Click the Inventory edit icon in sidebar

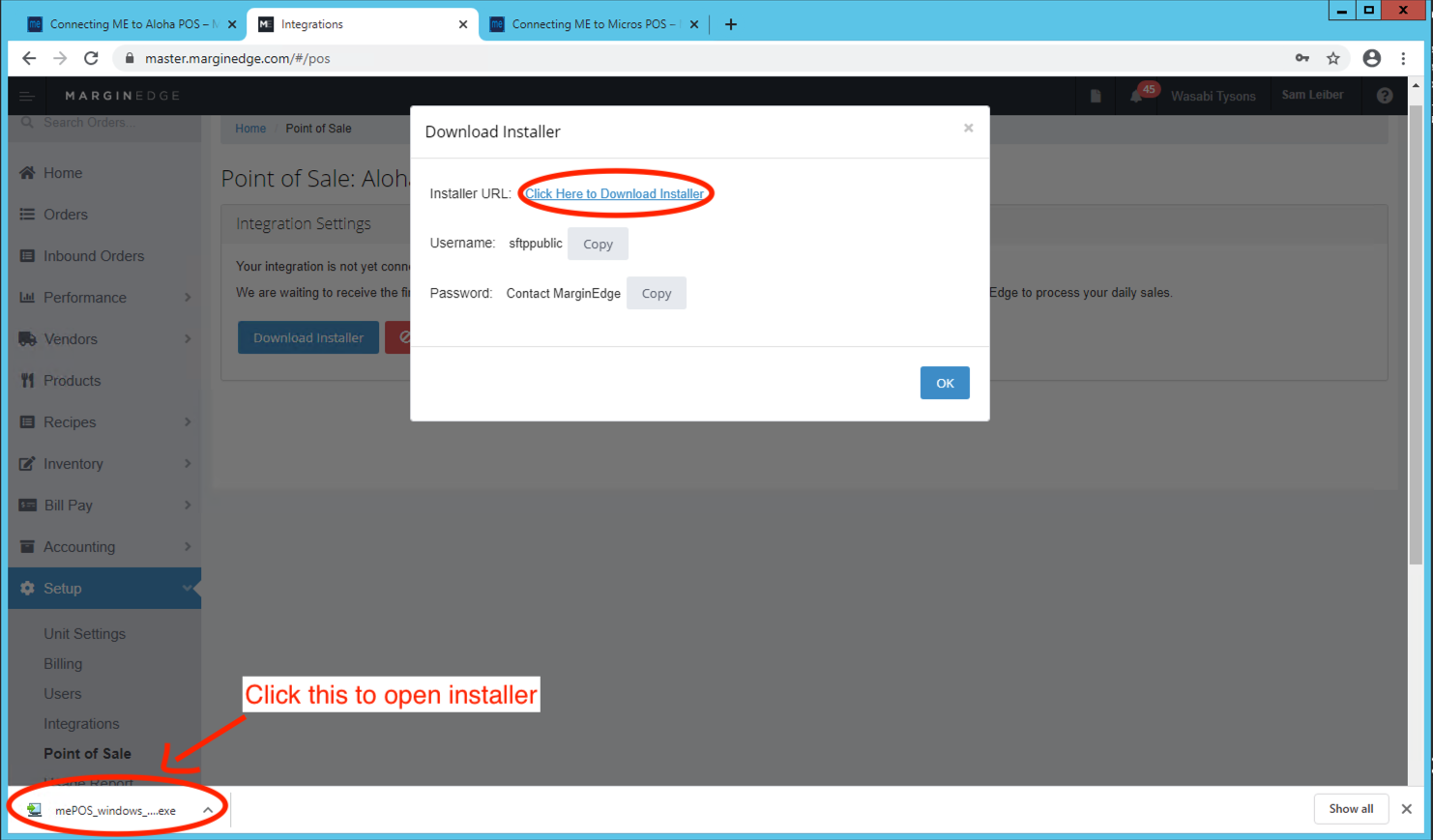click(27, 464)
